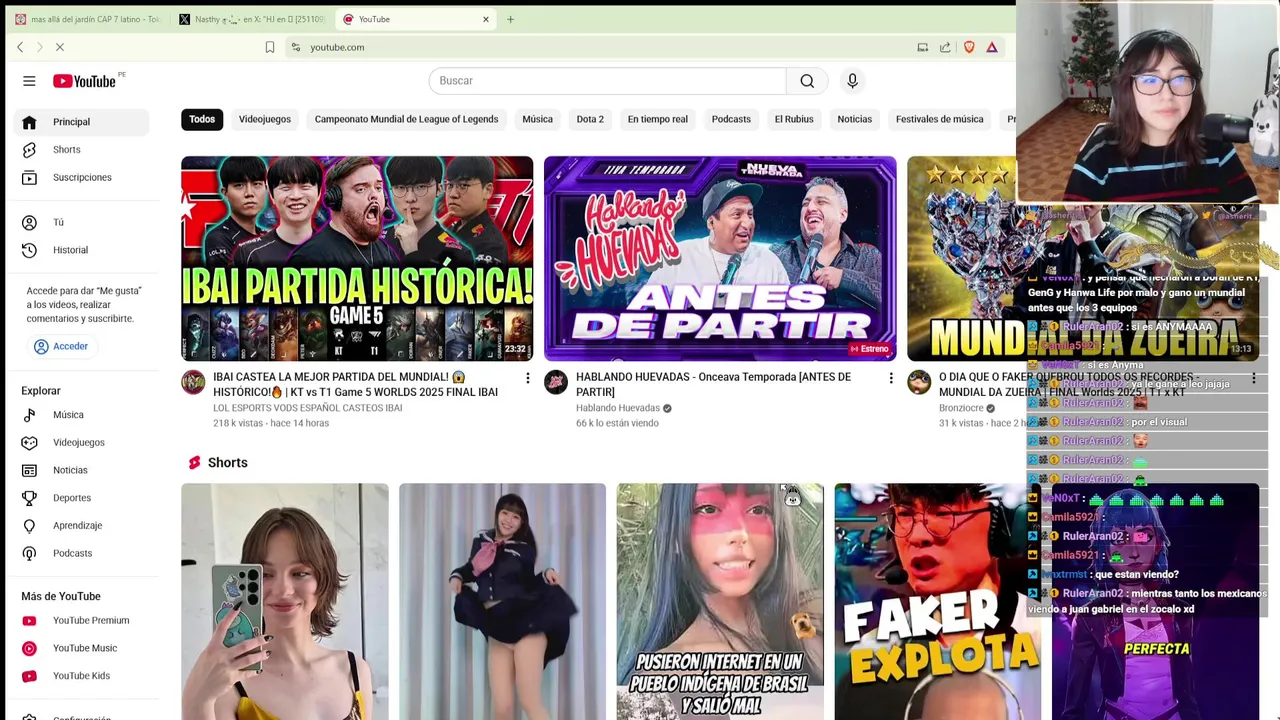Click the youtube.com address bar
The height and width of the screenshot is (720, 1280).
tap(600, 47)
